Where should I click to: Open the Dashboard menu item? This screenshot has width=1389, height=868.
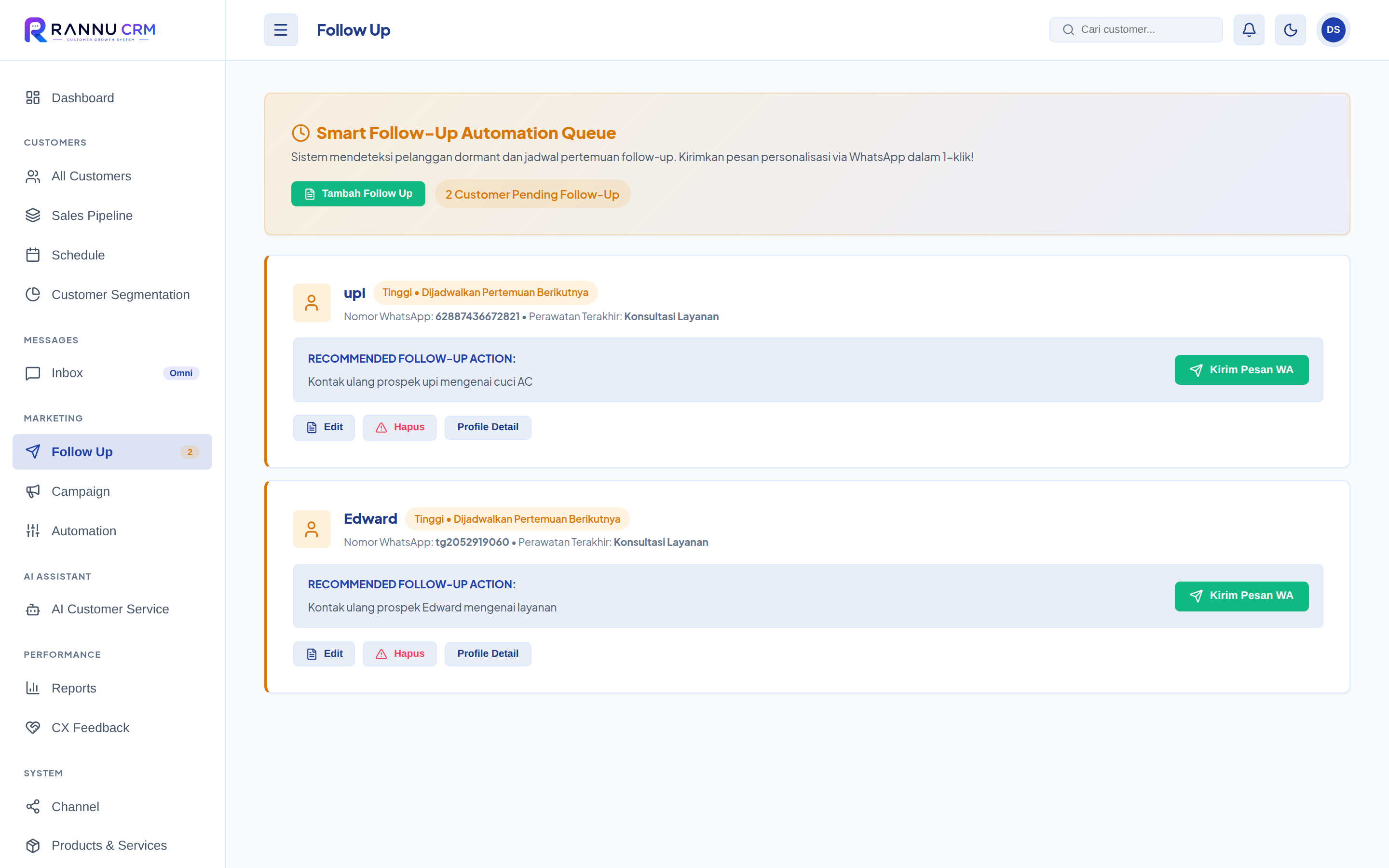tap(112, 98)
